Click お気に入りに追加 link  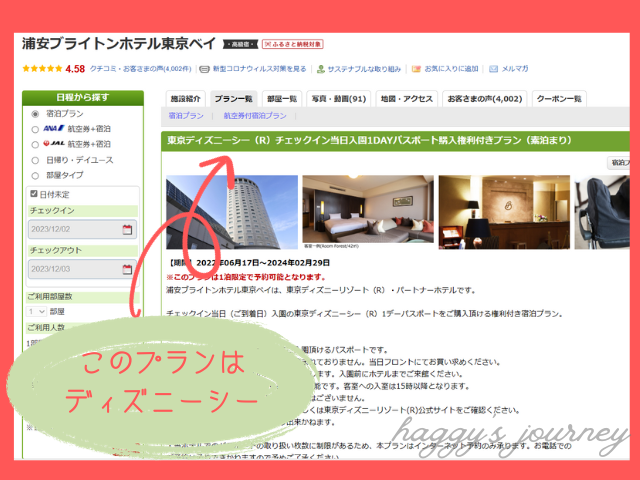coord(451,69)
